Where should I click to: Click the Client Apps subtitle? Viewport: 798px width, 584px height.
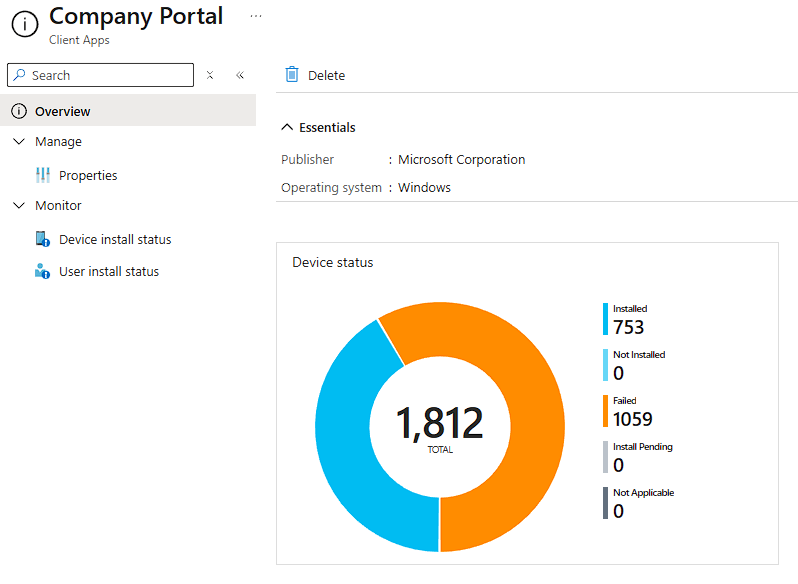coord(79,40)
